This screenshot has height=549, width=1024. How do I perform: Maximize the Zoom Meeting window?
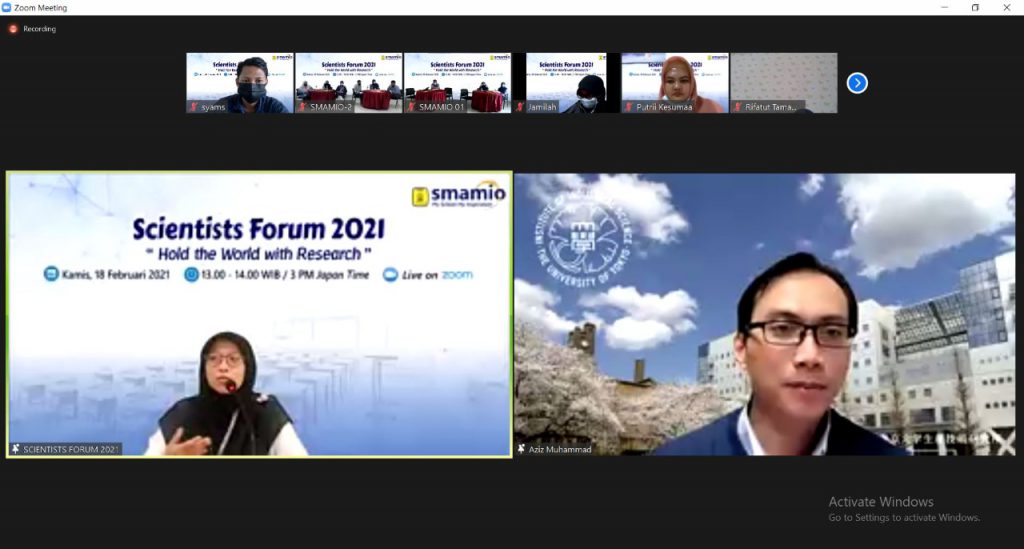point(975,7)
